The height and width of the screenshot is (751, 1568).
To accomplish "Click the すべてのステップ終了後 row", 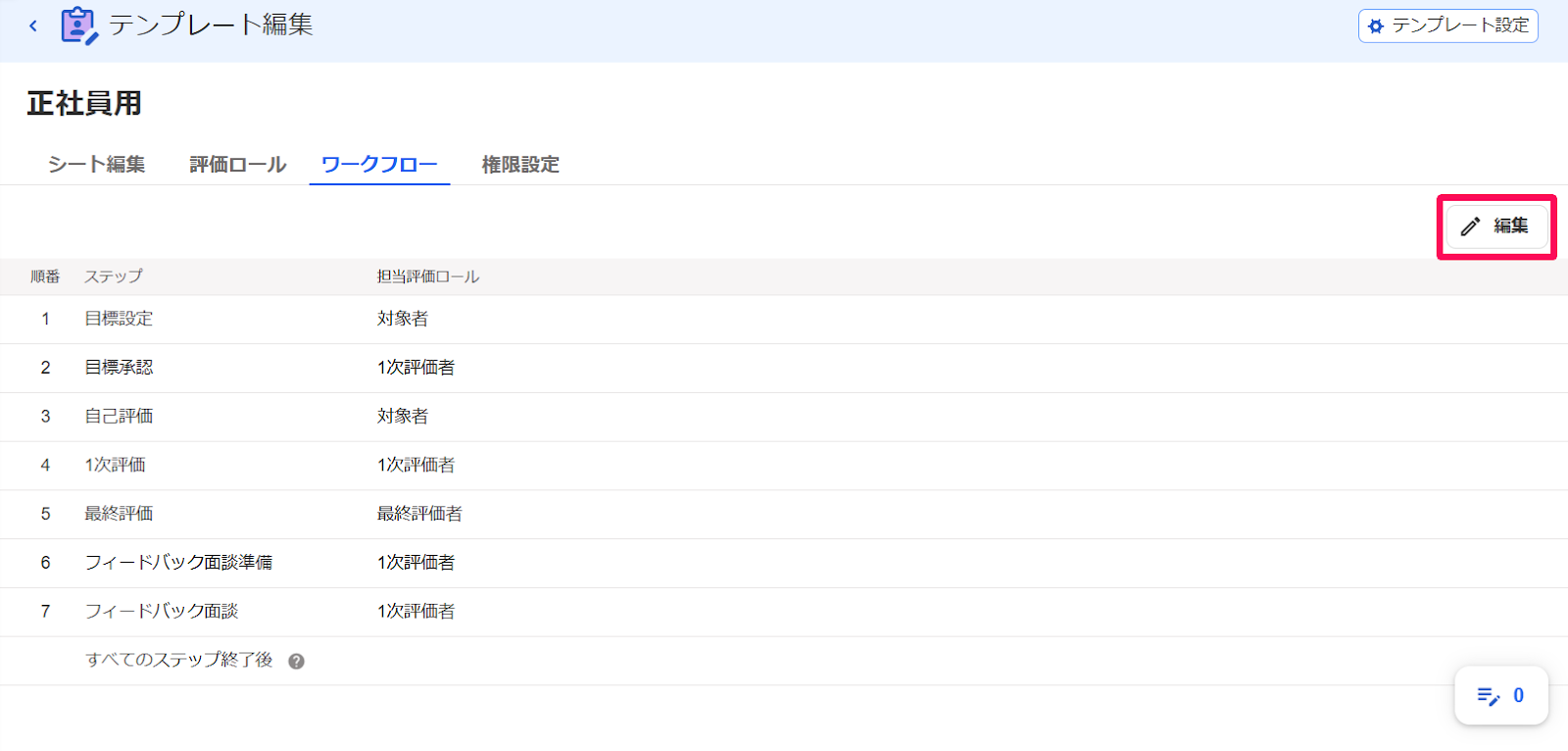I will pos(784,662).
